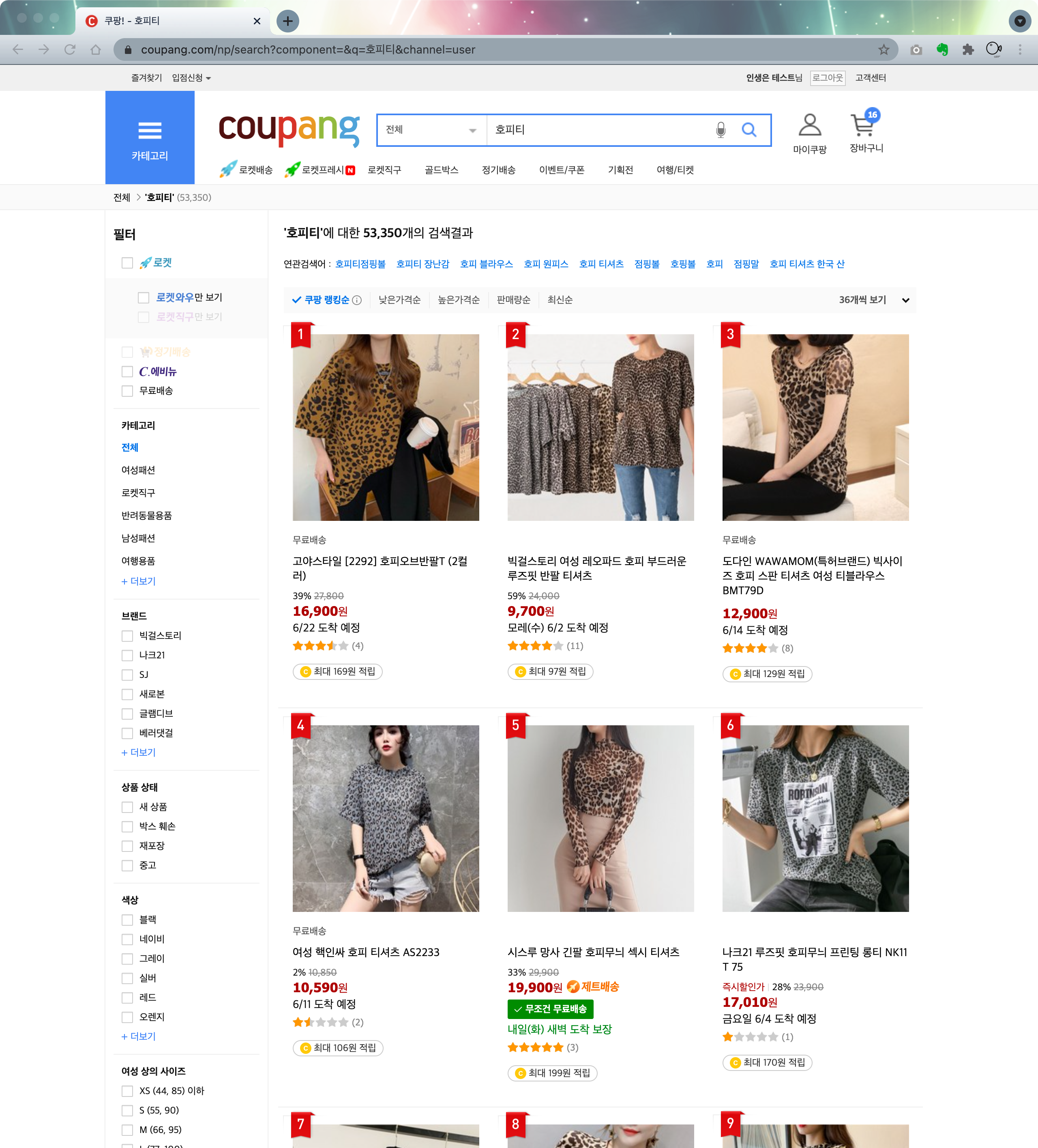Screen dimensions: 1038x1148
Task: Enable the 블랙 color filter
Action: pos(127,920)
